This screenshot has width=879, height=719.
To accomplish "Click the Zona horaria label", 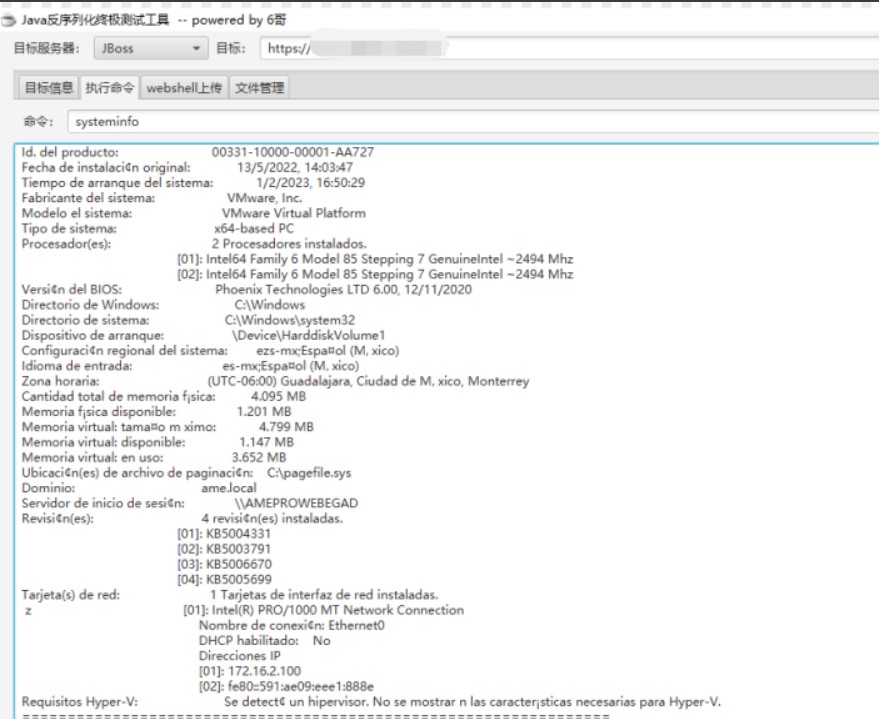I will coord(61,381).
